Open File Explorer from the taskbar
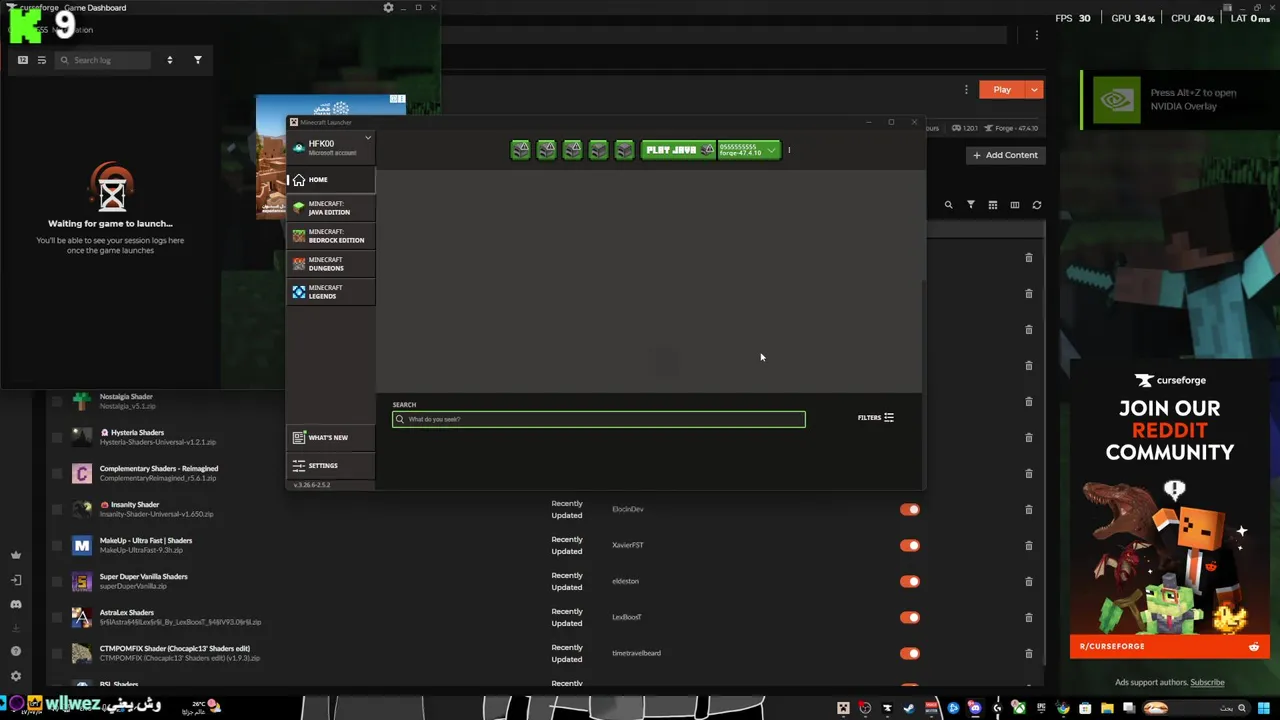 point(1107,709)
